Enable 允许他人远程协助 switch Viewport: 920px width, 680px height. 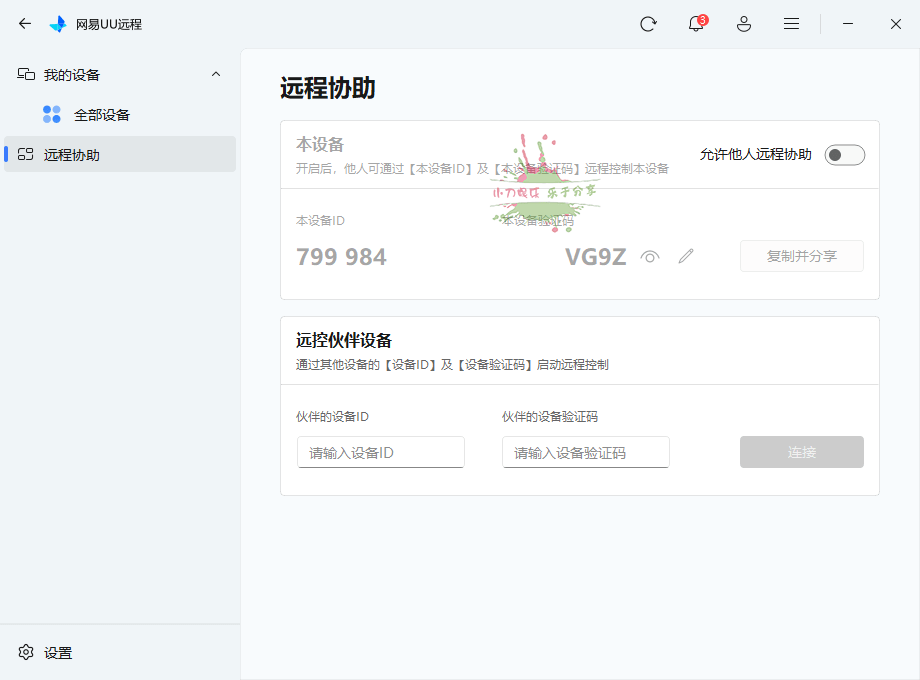point(844,154)
